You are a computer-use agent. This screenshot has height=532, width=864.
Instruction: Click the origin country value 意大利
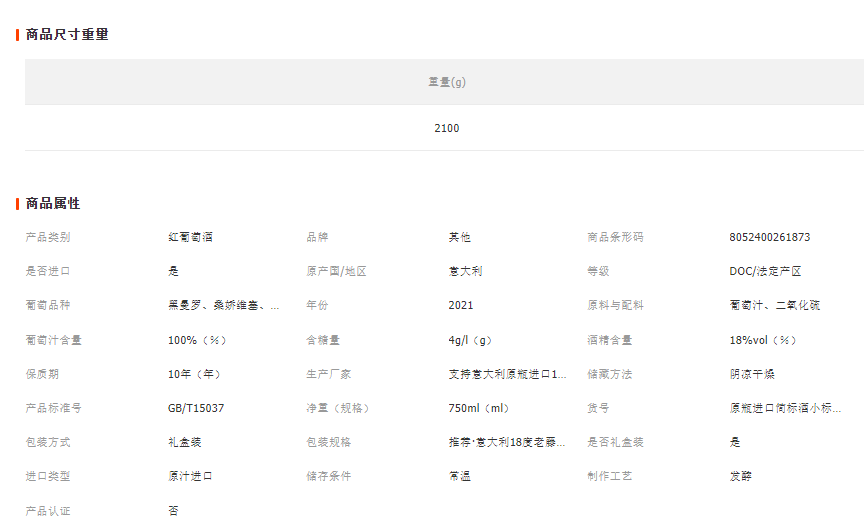(465, 271)
